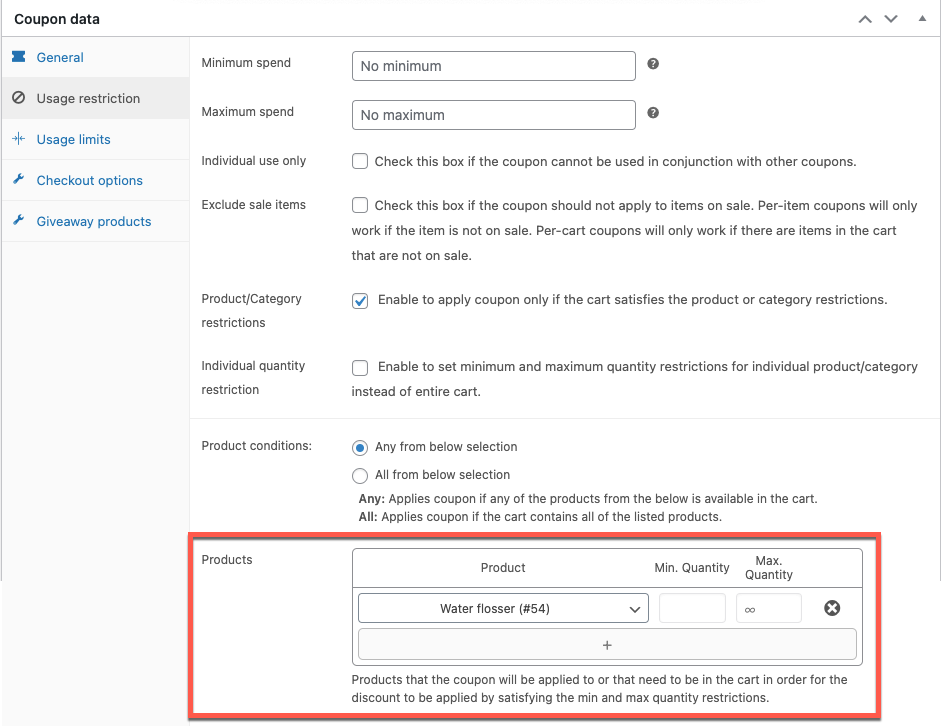Click the Maximum spend help icon

pos(653,113)
